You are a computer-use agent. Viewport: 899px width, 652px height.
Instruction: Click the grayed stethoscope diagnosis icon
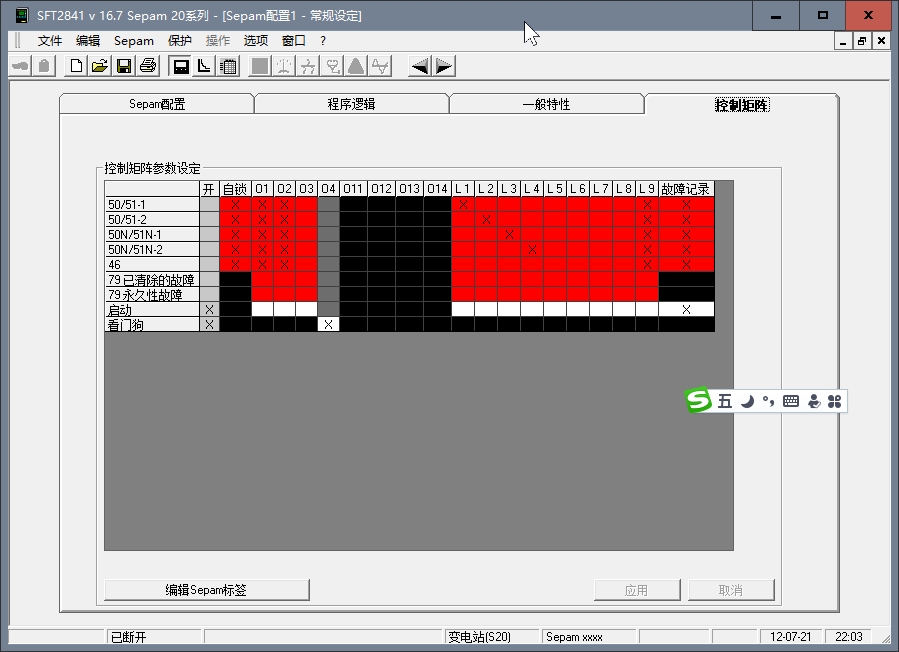[332, 67]
